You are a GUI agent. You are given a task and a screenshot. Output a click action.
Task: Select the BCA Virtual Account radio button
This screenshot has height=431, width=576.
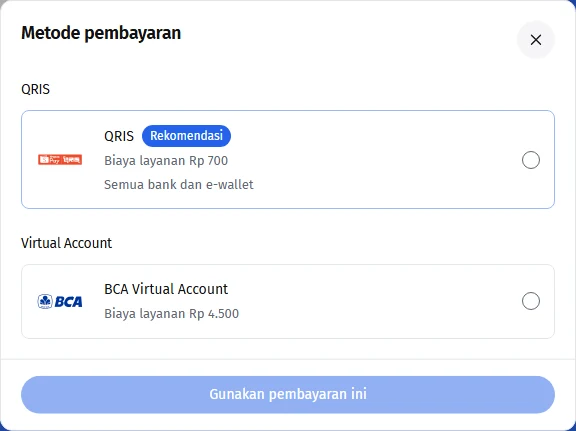point(530,301)
